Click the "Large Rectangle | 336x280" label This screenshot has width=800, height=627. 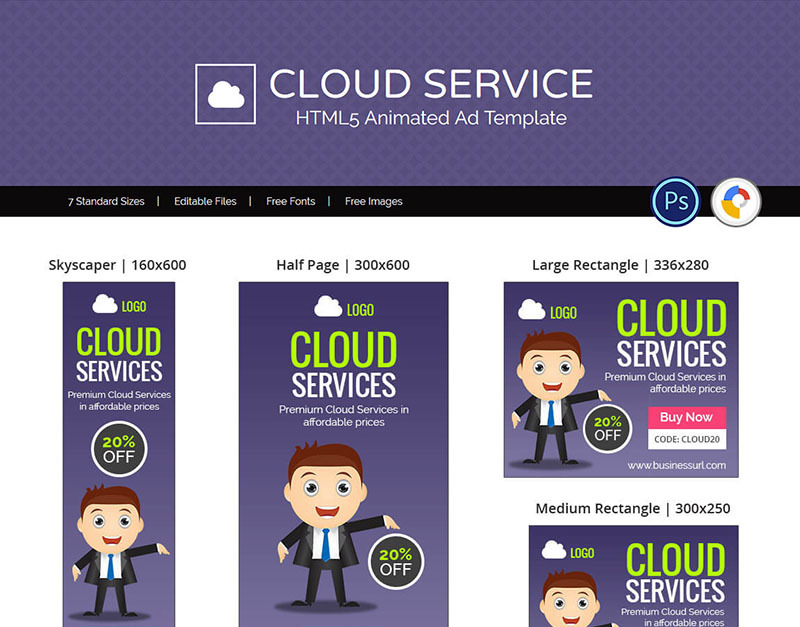[620, 265]
